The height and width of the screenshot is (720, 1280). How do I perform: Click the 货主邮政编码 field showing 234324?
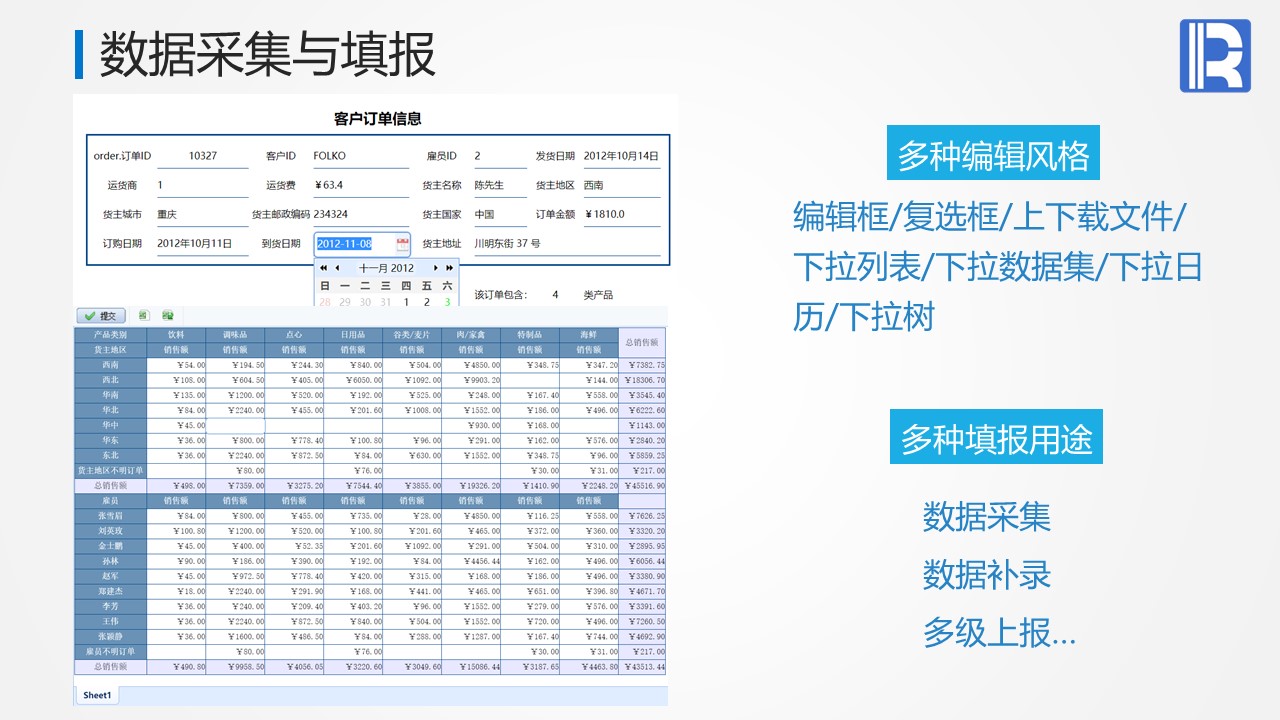coord(360,214)
